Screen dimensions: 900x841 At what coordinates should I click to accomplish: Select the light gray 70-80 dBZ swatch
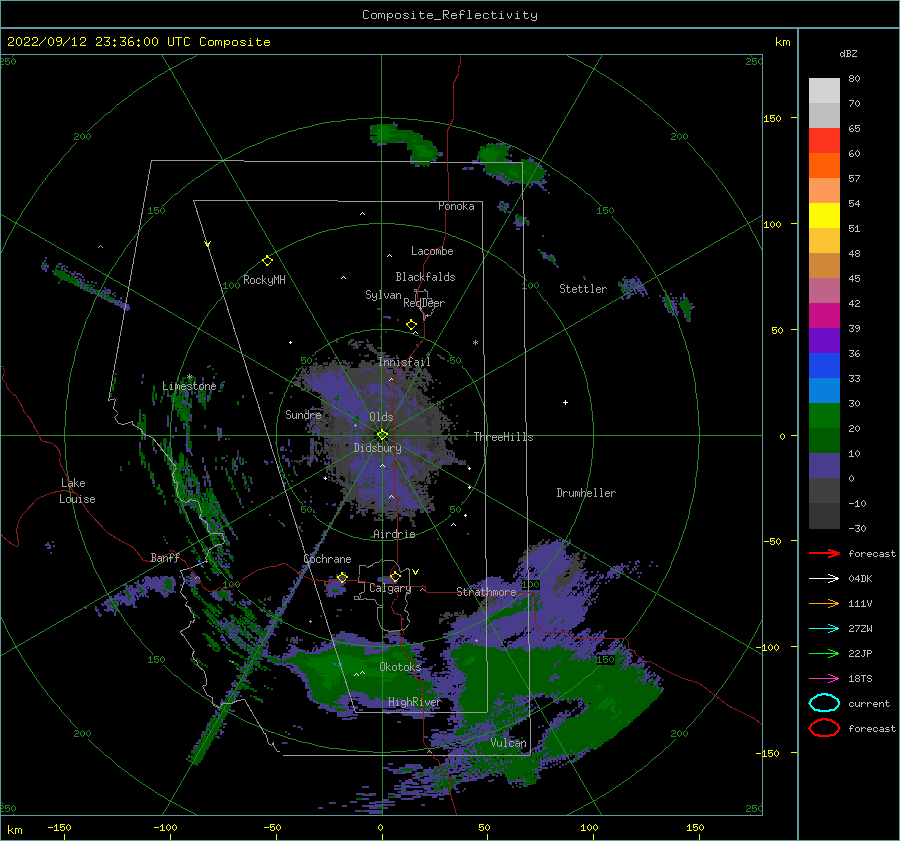[x=824, y=91]
